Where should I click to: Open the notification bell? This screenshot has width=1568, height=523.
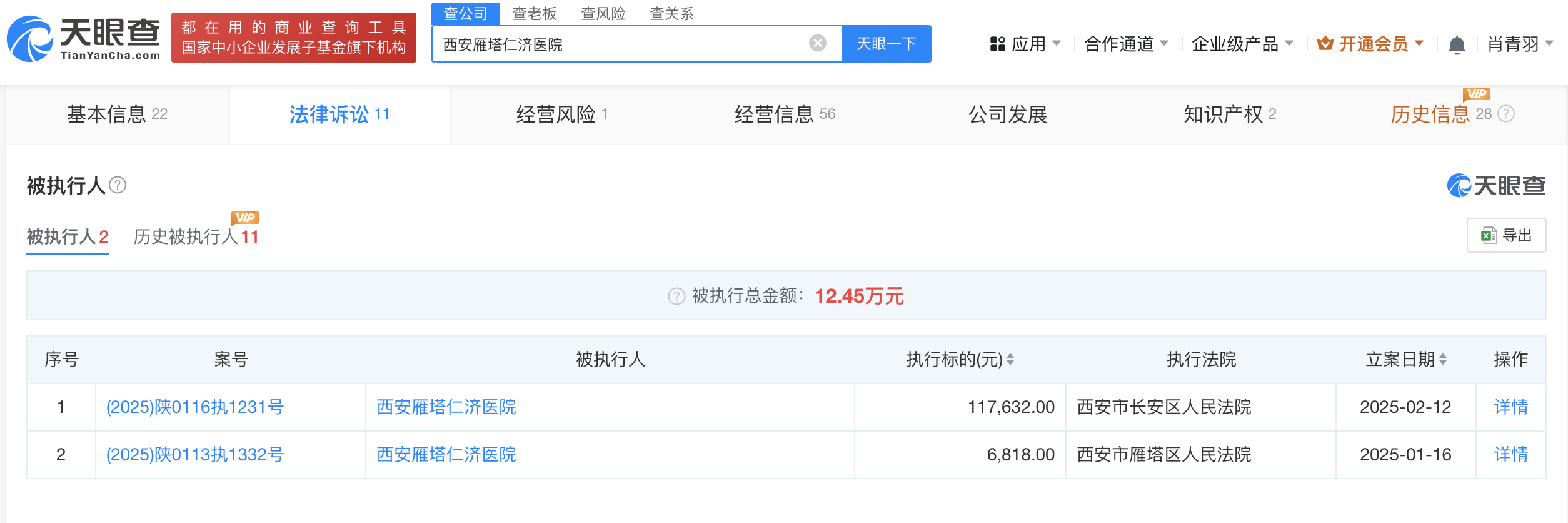point(1457,44)
